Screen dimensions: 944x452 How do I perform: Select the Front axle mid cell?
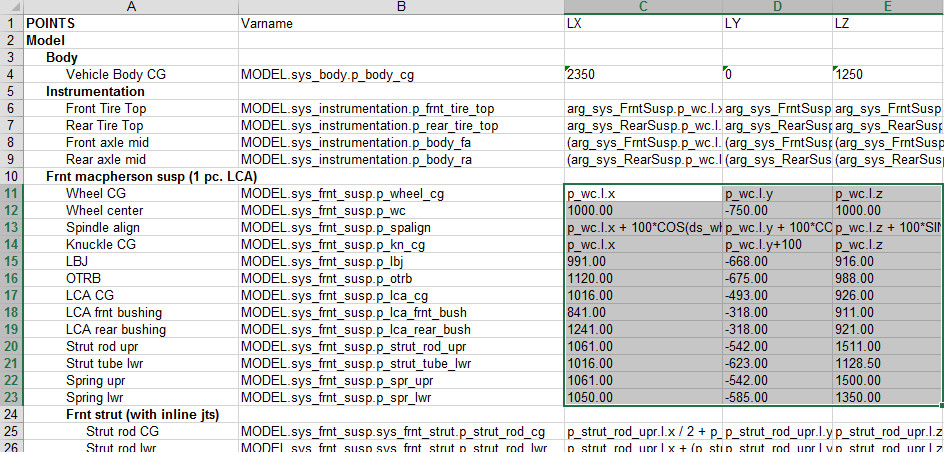click(131, 143)
